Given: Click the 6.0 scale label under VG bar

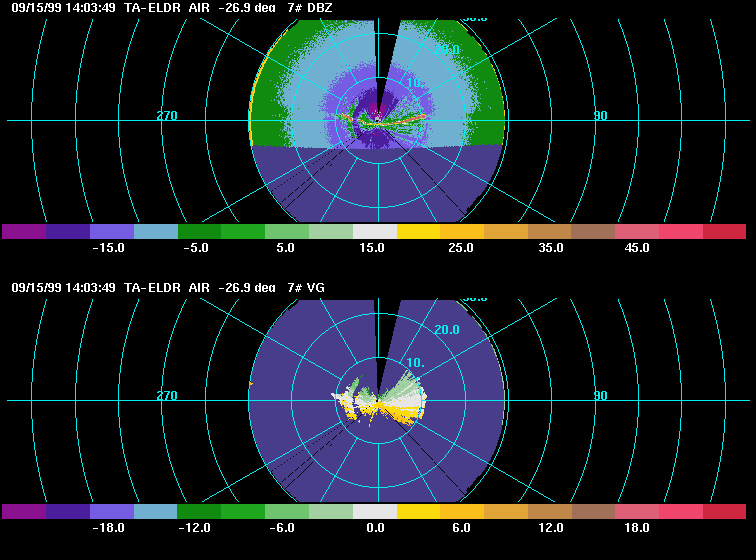Looking at the screenshot, I should click(x=461, y=528).
